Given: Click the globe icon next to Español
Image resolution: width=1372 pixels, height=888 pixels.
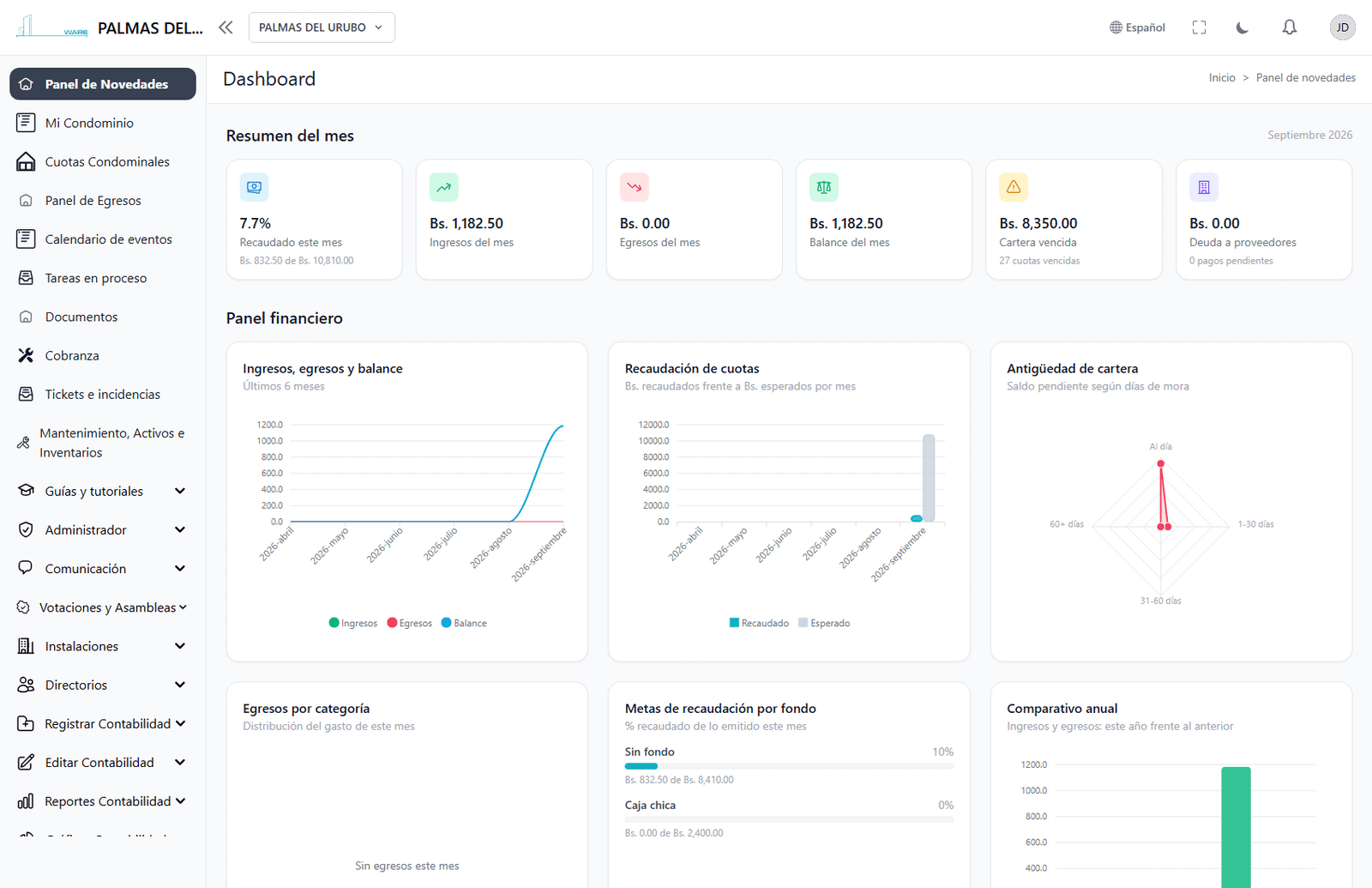Looking at the screenshot, I should 1116,27.
